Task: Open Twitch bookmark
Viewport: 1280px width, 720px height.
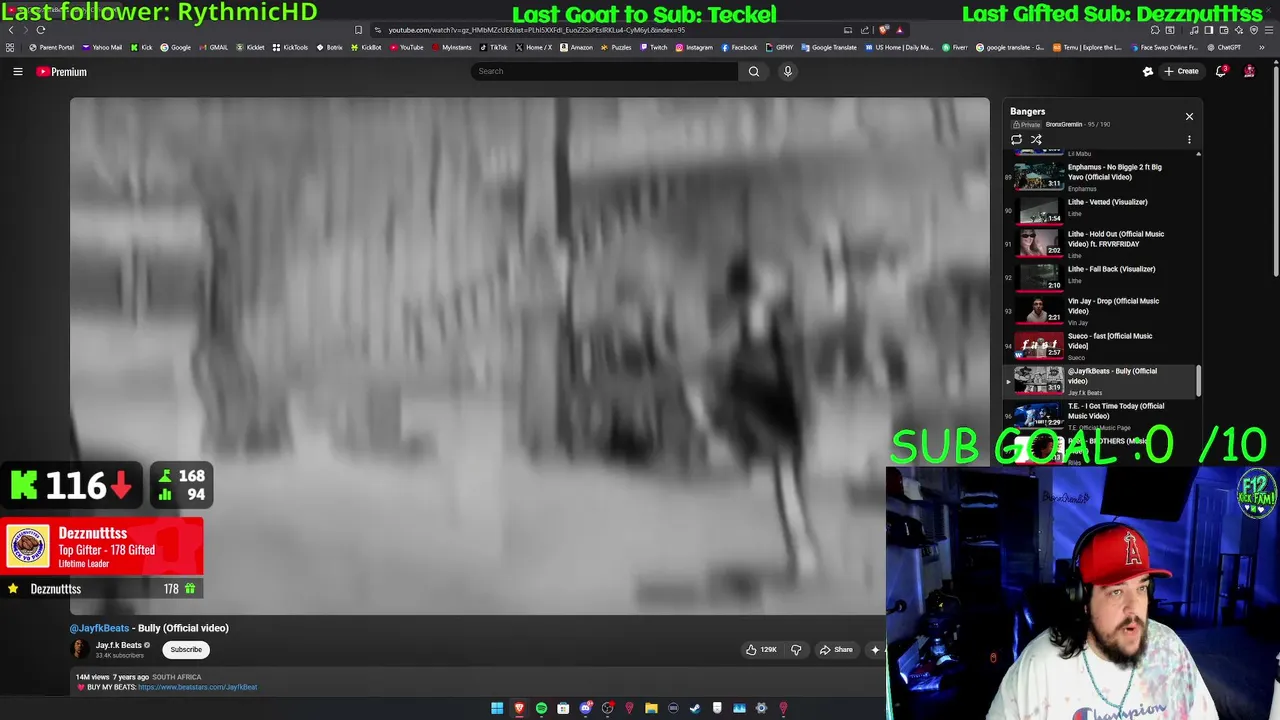Action: [x=654, y=47]
